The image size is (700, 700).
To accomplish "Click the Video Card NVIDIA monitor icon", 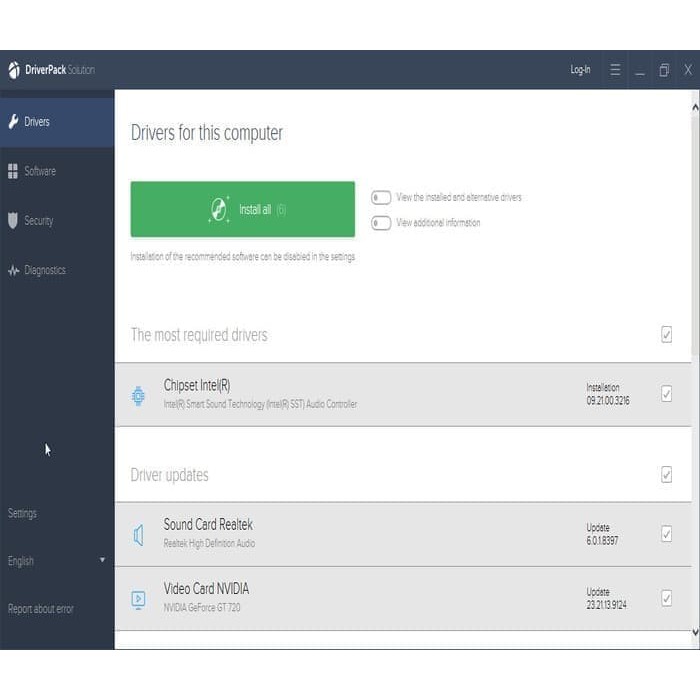I will pos(138,600).
